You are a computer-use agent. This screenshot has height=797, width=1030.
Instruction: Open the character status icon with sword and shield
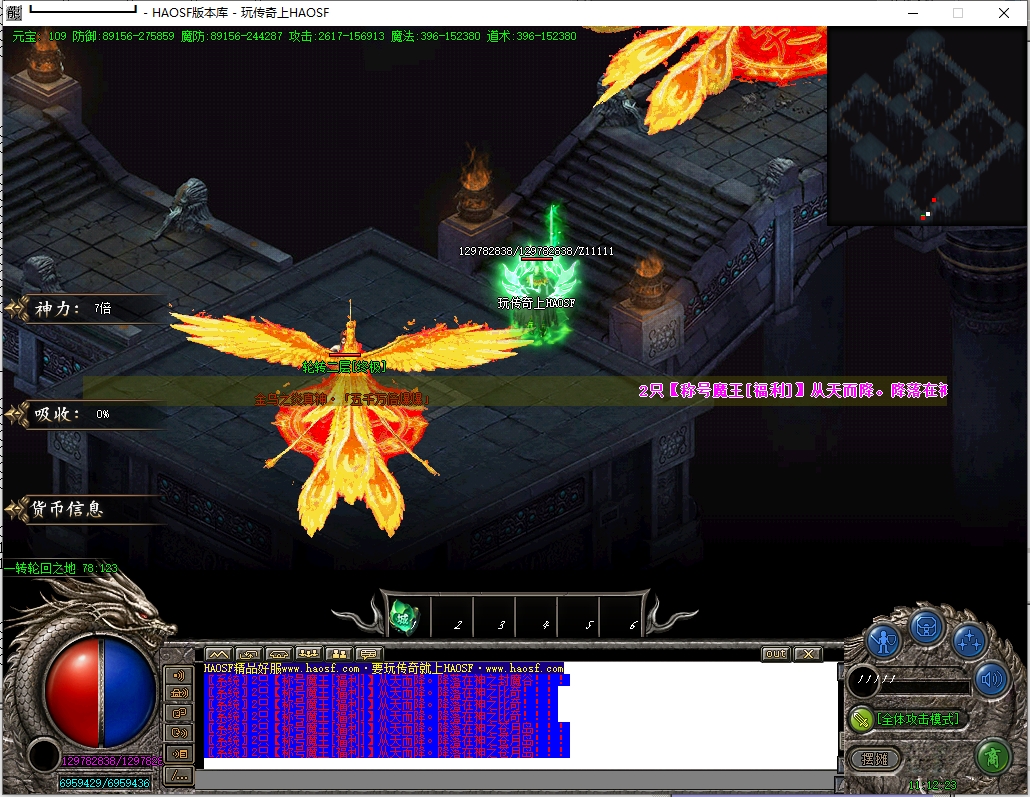coord(883,641)
